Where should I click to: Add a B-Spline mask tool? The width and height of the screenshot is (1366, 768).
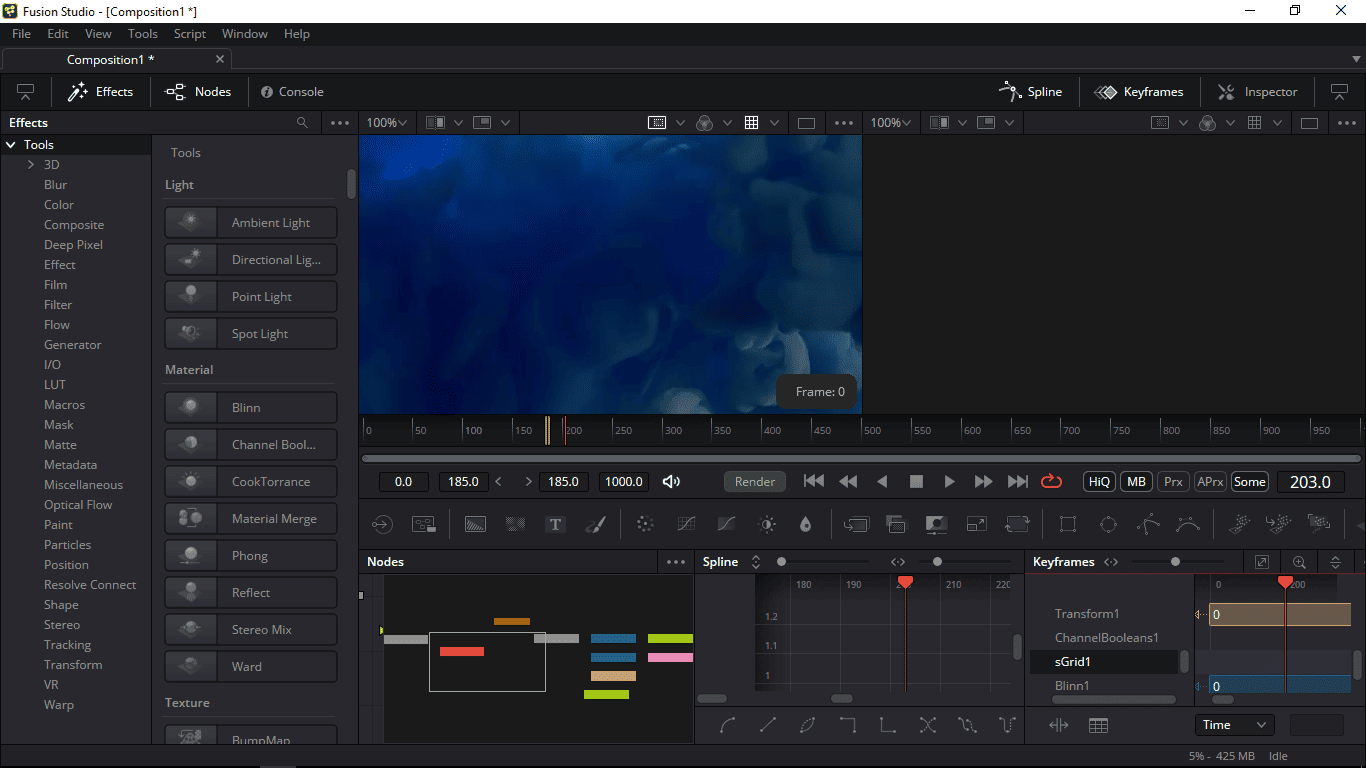[x=1188, y=524]
